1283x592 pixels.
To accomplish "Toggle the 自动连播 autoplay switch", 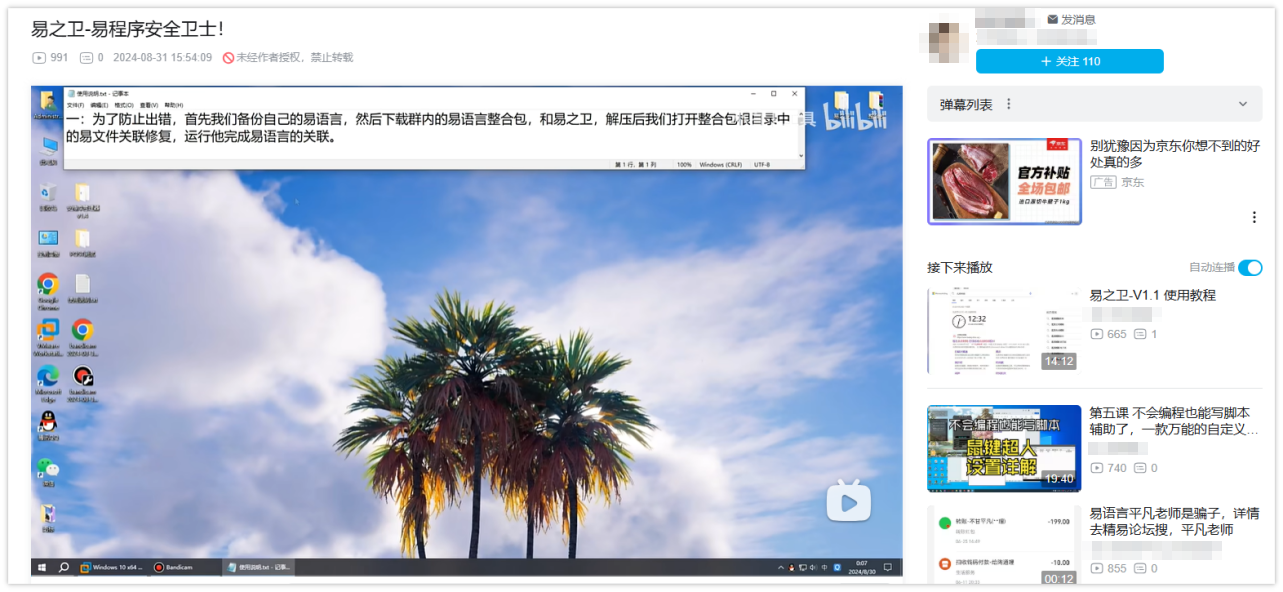I will 1250,268.
